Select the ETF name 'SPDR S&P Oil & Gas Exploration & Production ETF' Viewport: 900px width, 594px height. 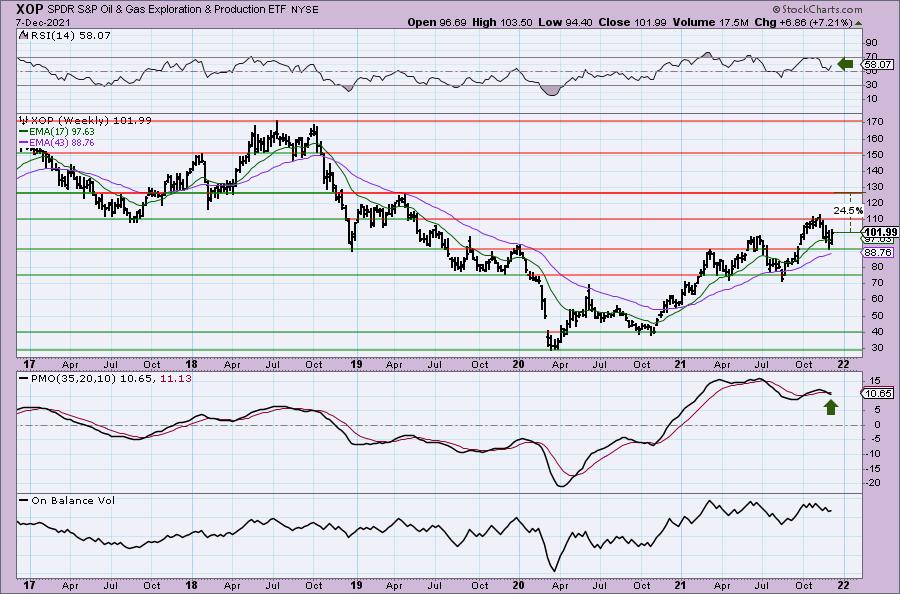pyautogui.click(x=166, y=10)
